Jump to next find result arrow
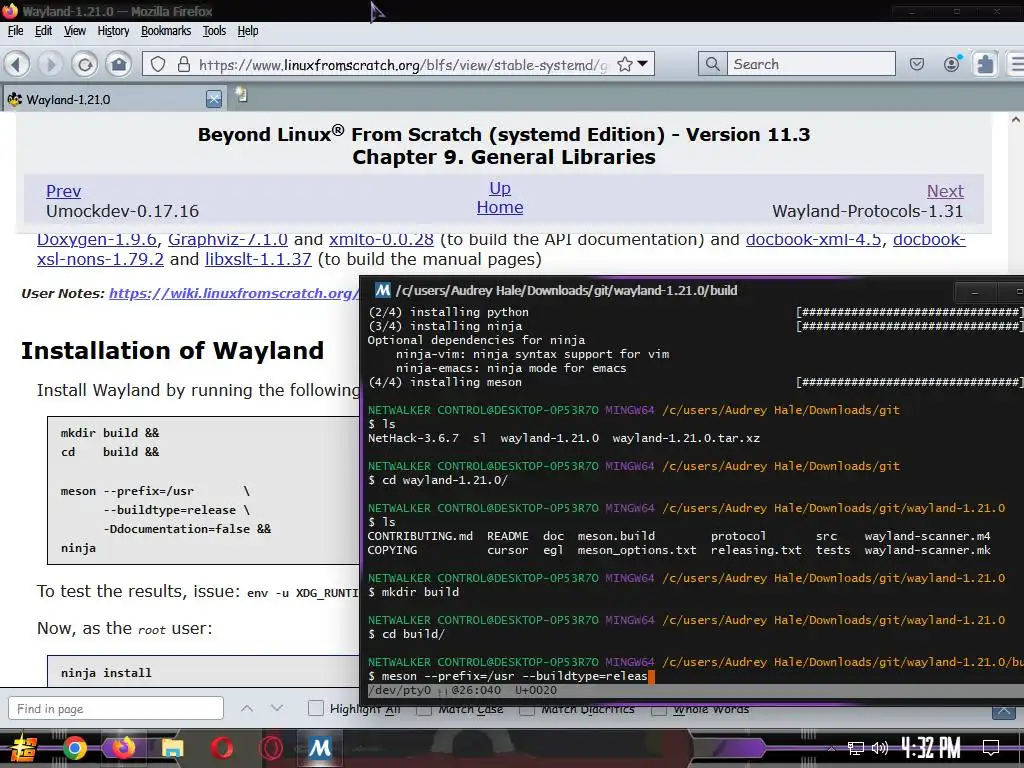Screen dimensions: 1024x768 coord(277,708)
